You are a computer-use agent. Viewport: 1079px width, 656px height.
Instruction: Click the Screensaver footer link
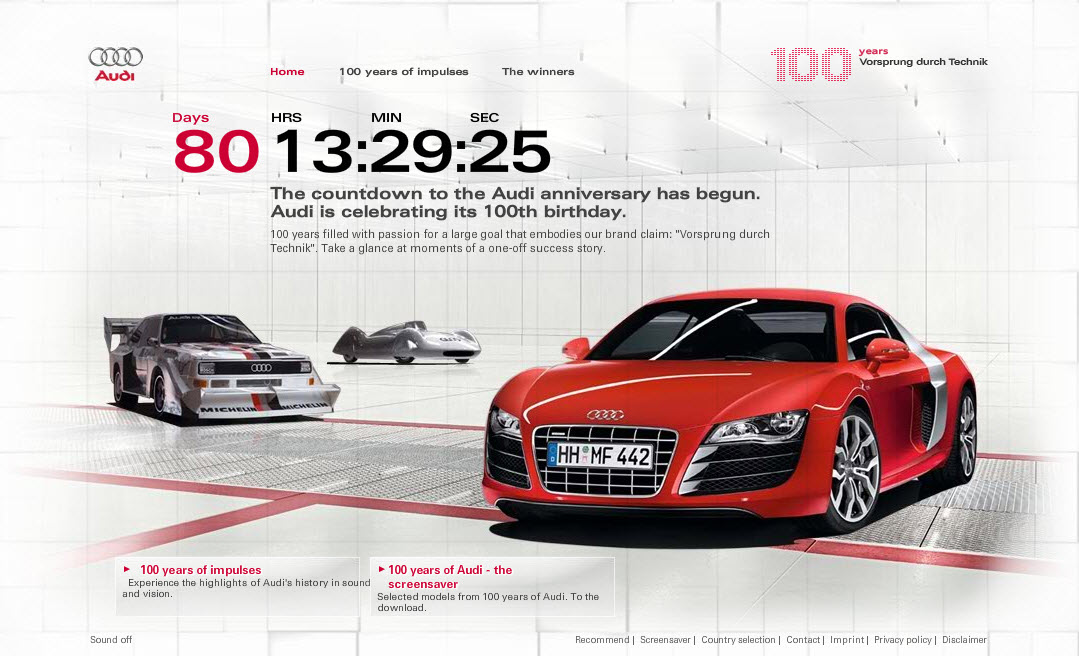click(665, 639)
